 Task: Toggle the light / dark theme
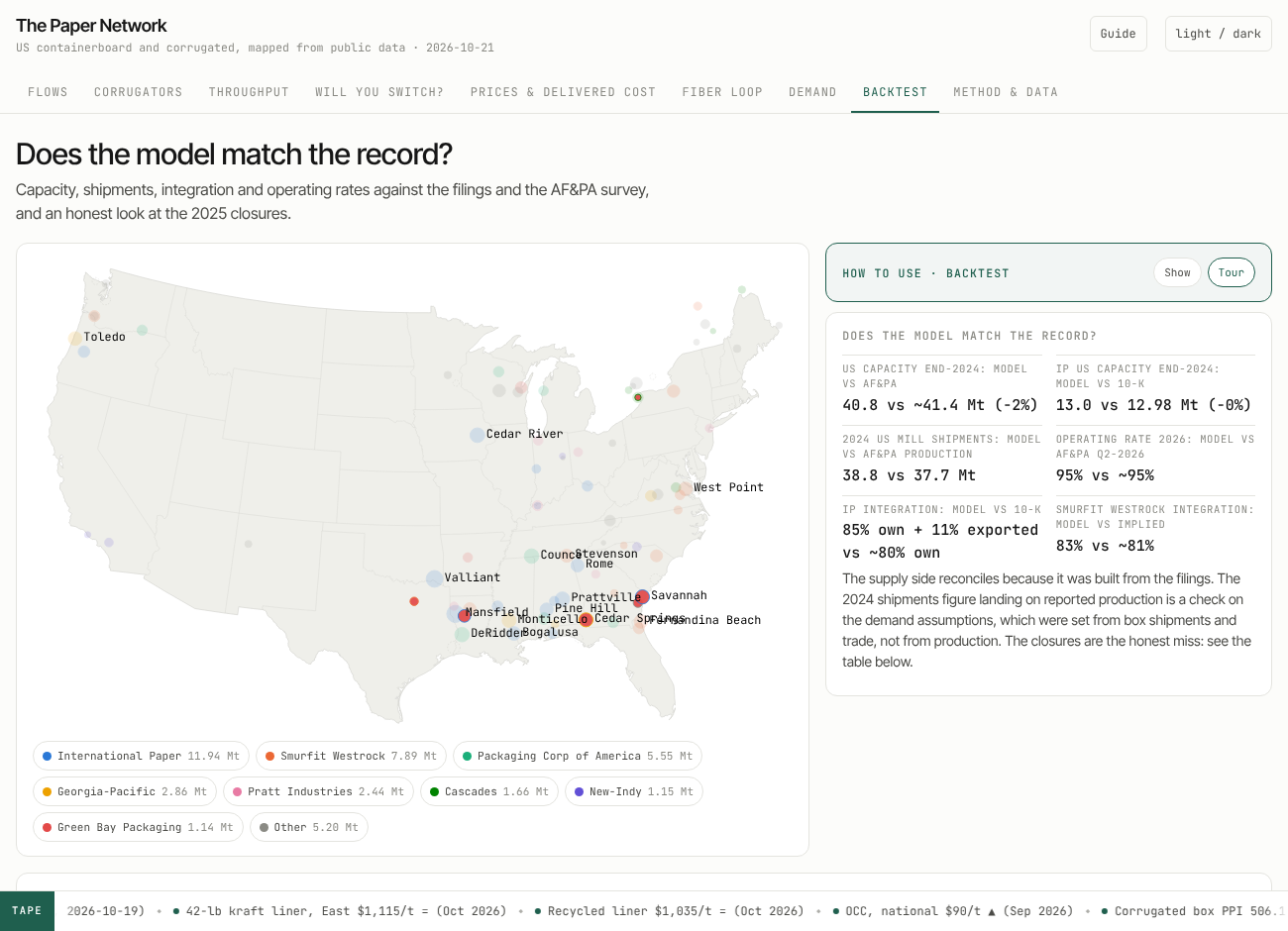(x=1218, y=34)
